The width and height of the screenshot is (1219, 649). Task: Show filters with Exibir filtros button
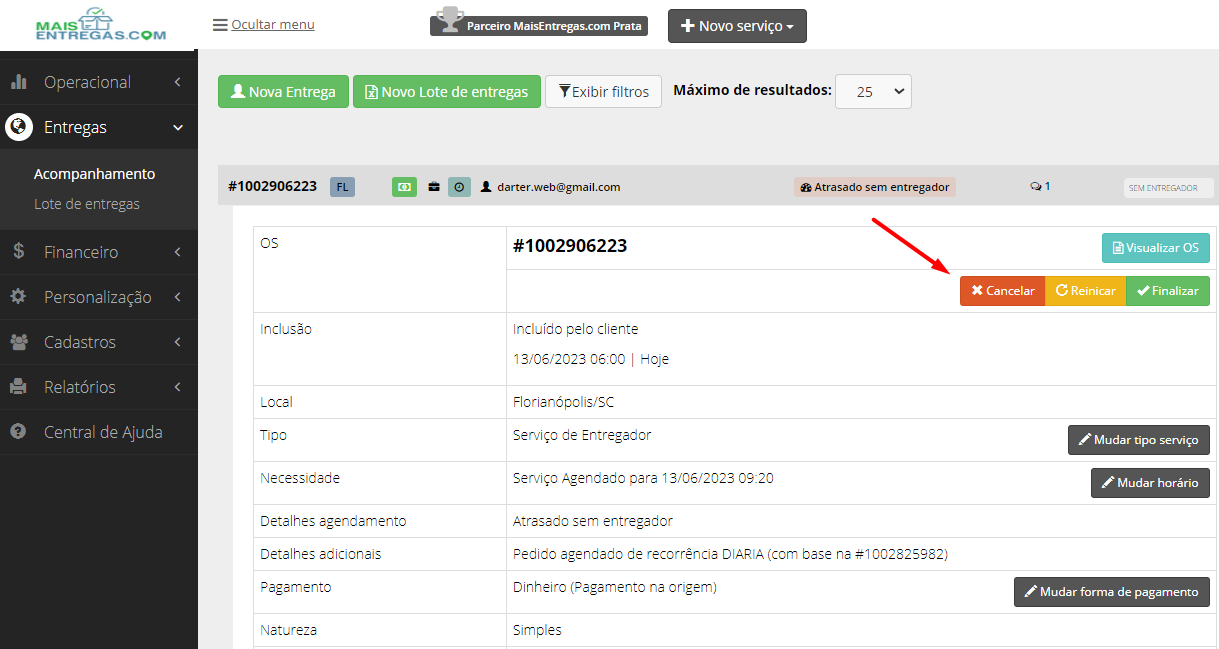click(603, 91)
